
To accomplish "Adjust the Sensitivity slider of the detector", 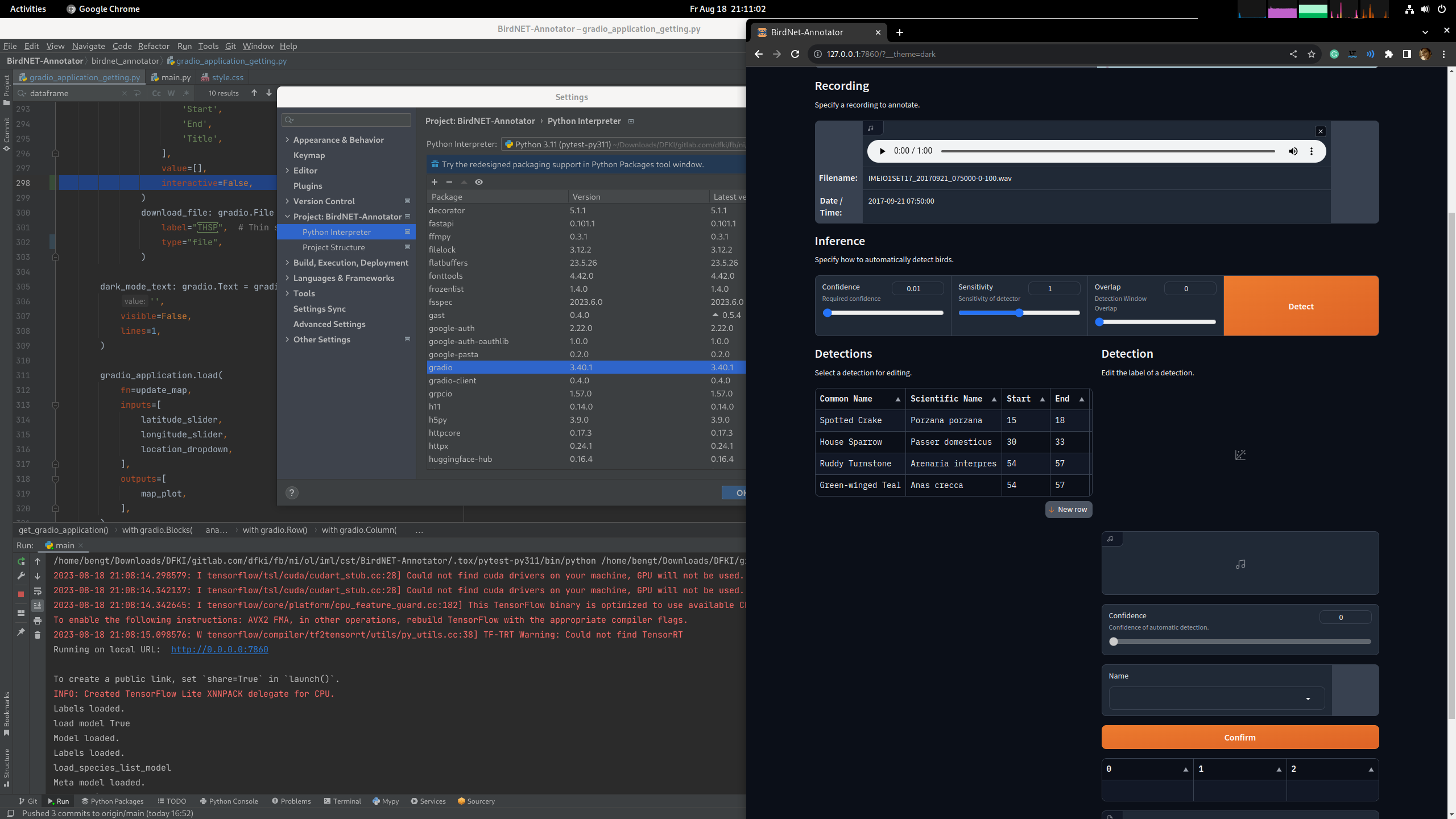I will pyautogui.click(x=1020, y=313).
